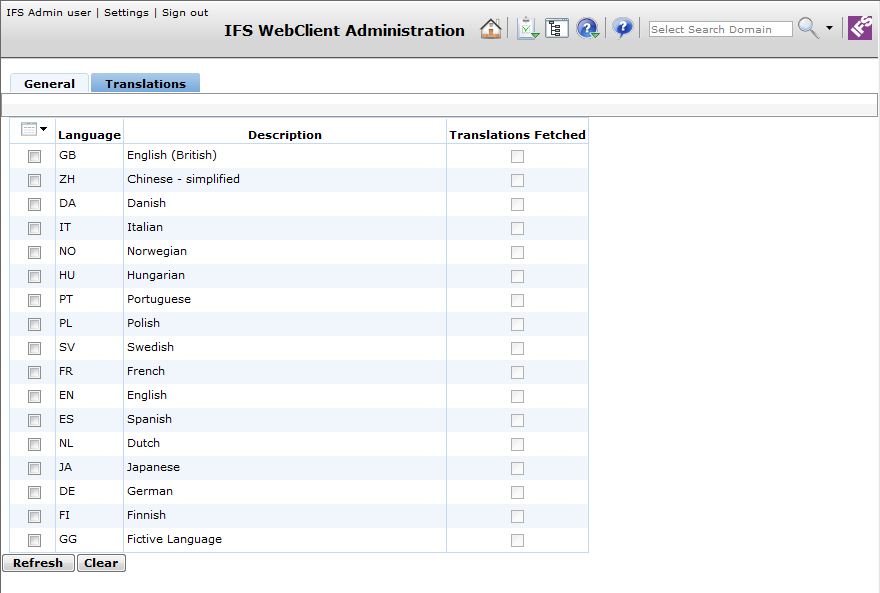880x593 pixels.
Task: Click the Sign out link
Action: (x=185, y=12)
